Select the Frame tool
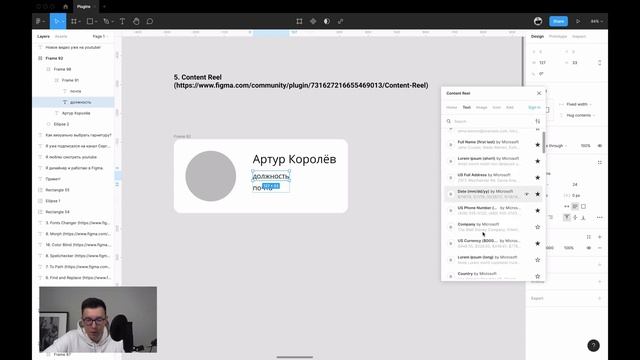The image size is (640, 360). click(74, 21)
